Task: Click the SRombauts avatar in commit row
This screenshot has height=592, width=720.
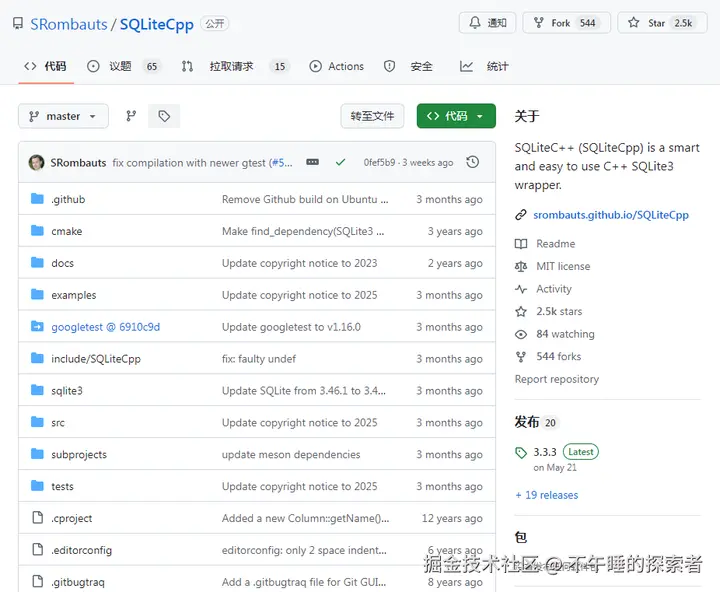Action: (36, 163)
